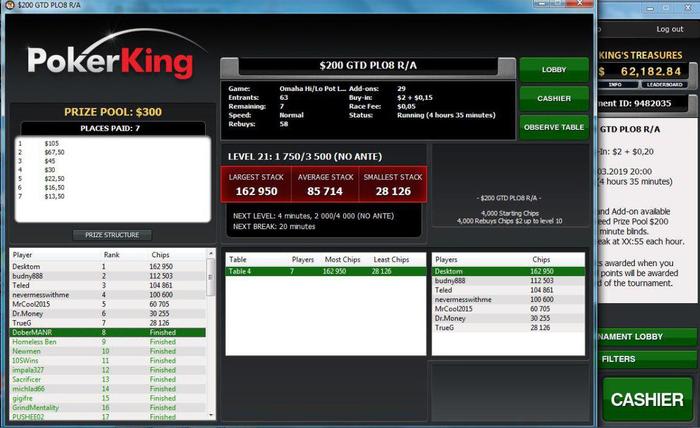Sort by Player column header in rankings

point(22,255)
